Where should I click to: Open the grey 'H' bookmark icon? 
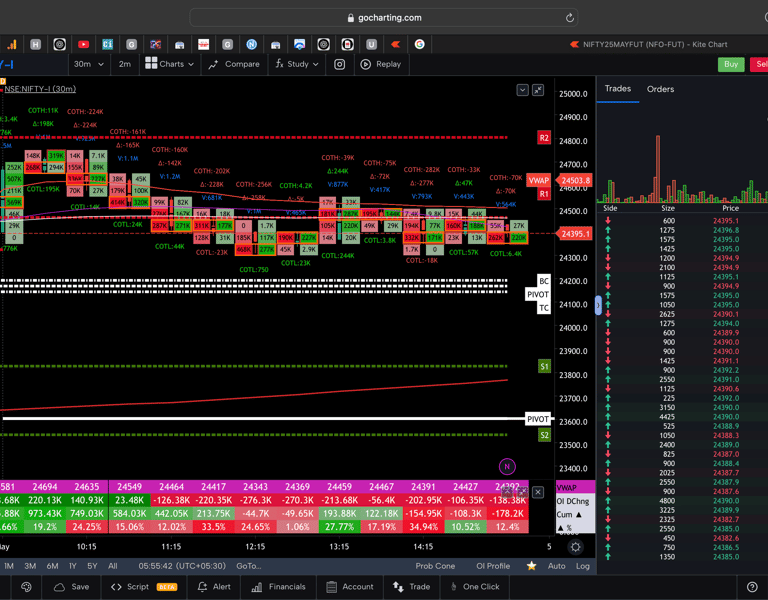[x=35, y=45]
